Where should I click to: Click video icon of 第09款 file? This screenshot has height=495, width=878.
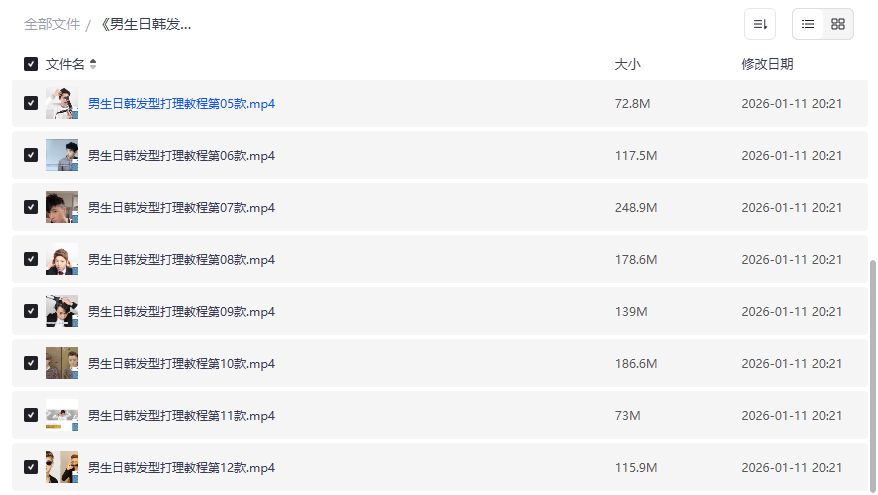coord(62,311)
